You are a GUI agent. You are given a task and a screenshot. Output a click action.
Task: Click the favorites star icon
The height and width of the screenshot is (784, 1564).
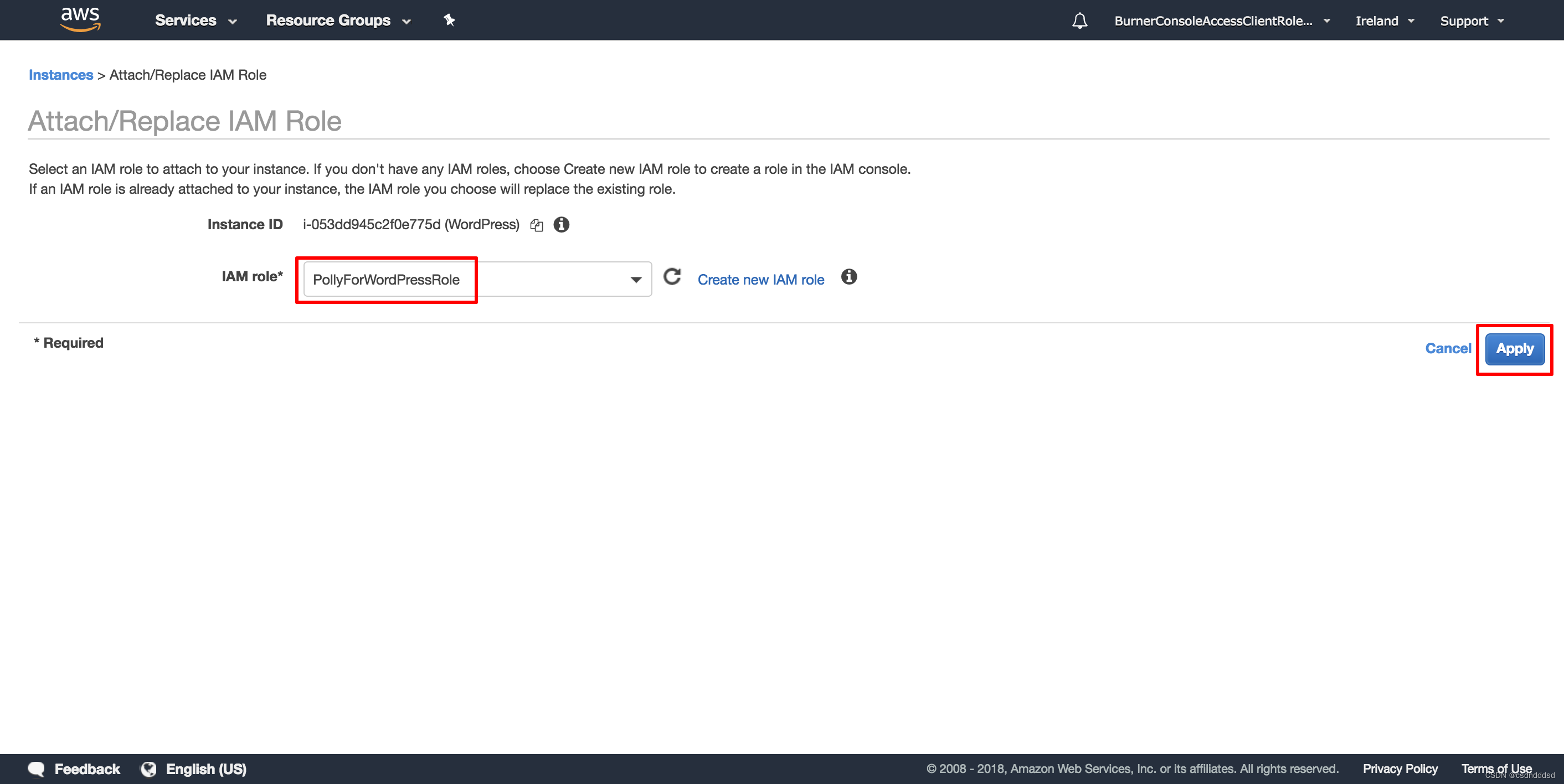[449, 20]
